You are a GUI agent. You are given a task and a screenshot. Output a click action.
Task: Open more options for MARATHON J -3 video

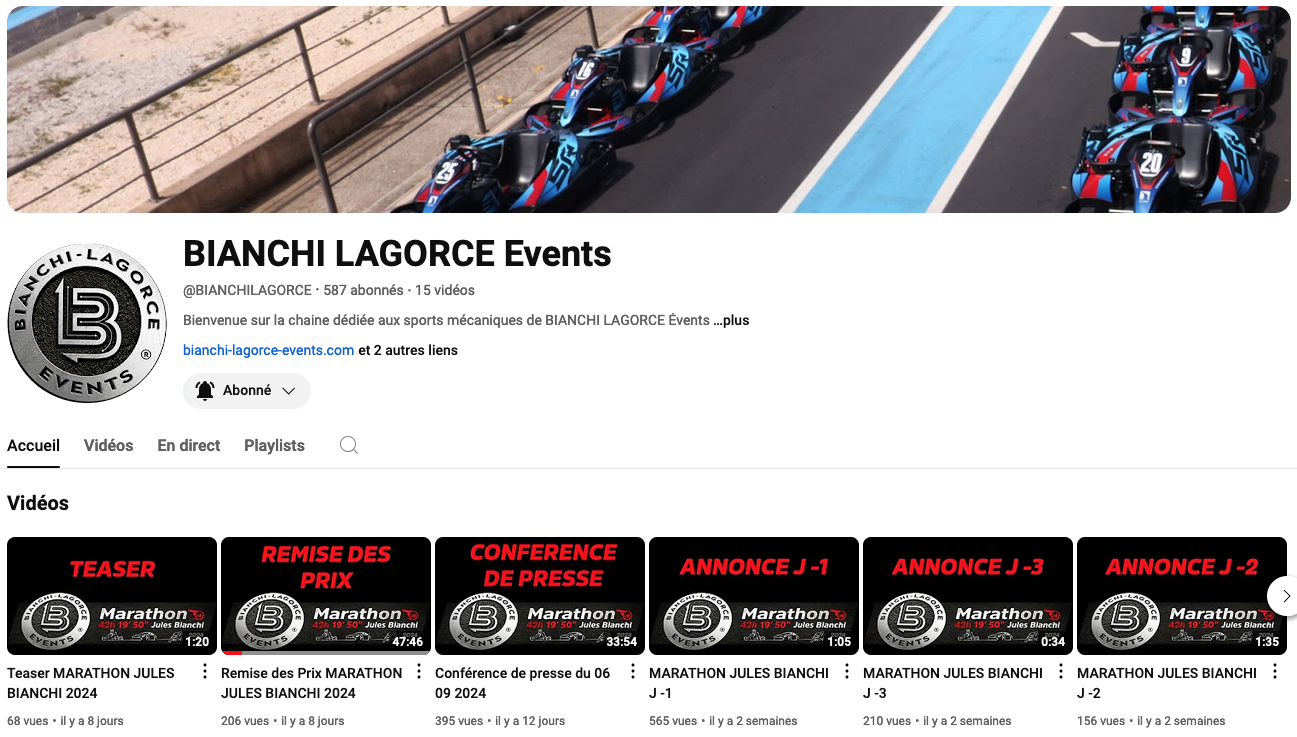[1061, 672]
